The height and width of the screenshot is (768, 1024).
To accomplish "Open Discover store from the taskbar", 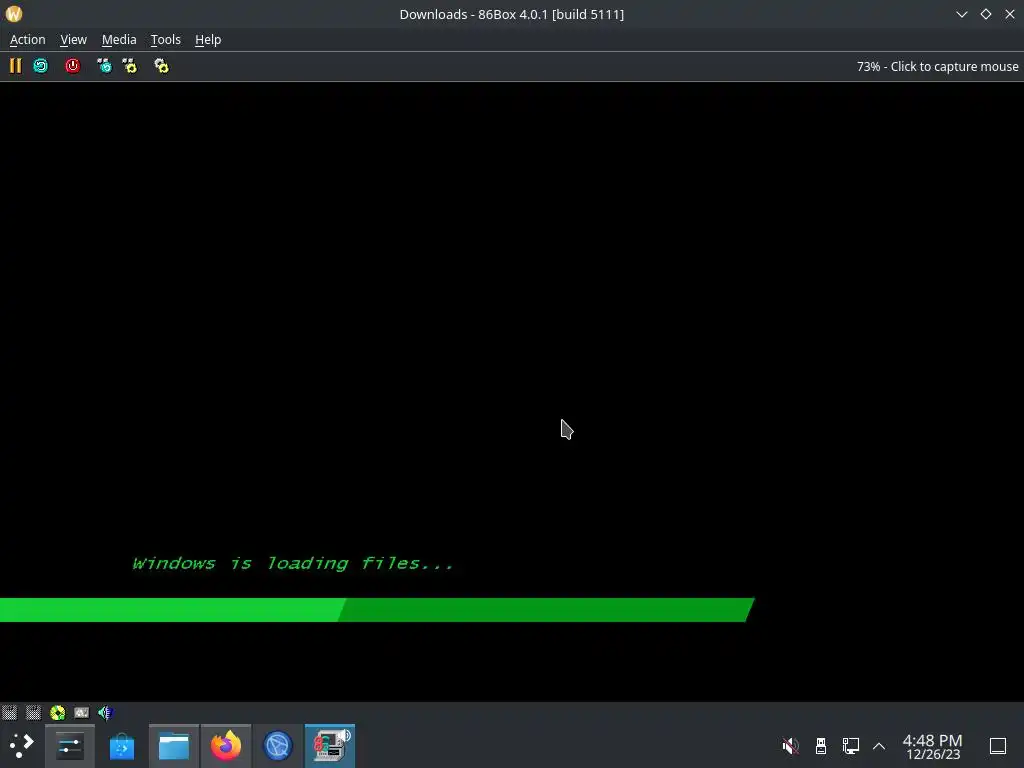I will click(121, 746).
